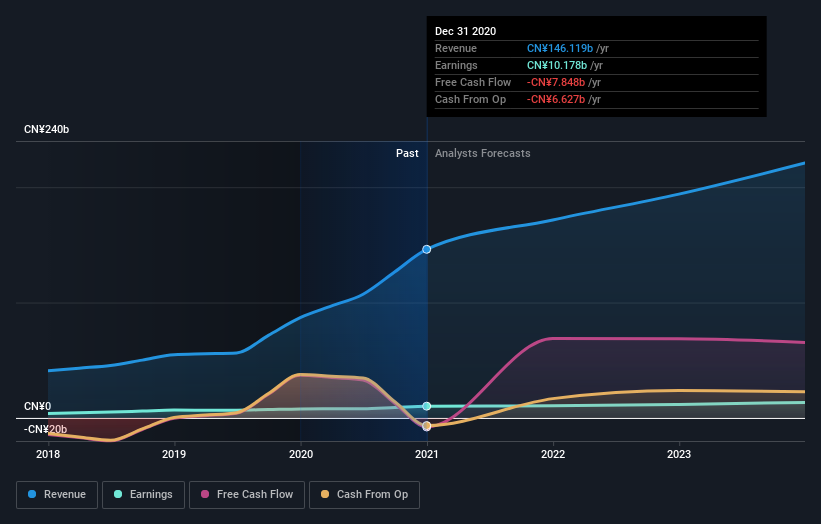Click the Revenue label in tooltip
The height and width of the screenshot is (524, 821).
point(456,48)
